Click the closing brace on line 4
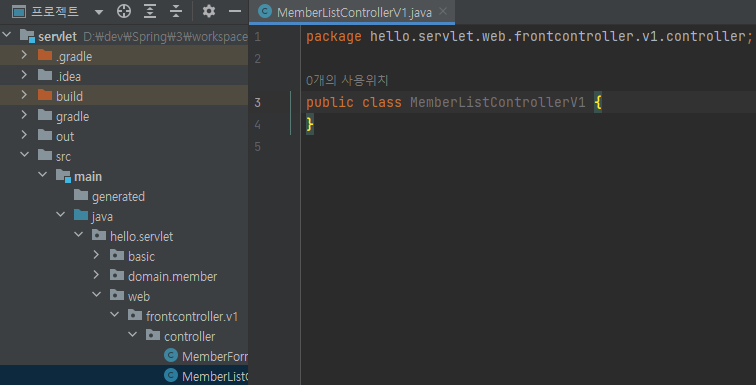The width and height of the screenshot is (756, 385). pyautogui.click(x=310, y=125)
